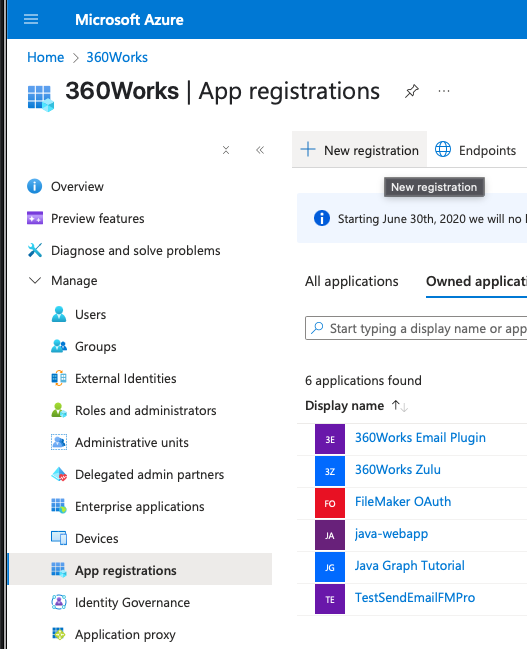Image resolution: width=527 pixels, height=649 pixels.
Task: Click the globe icon next to Endpoints
Action: (443, 149)
